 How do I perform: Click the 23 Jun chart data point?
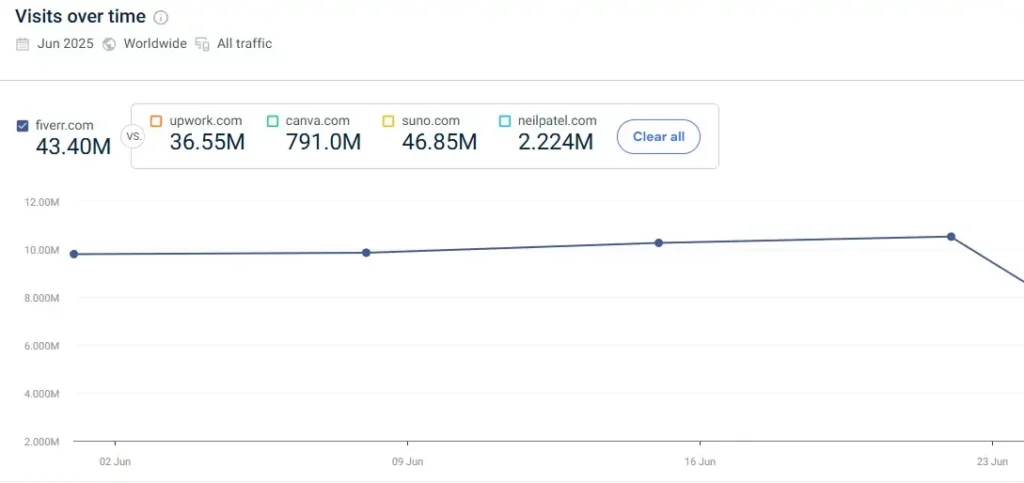tap(951, 236)
